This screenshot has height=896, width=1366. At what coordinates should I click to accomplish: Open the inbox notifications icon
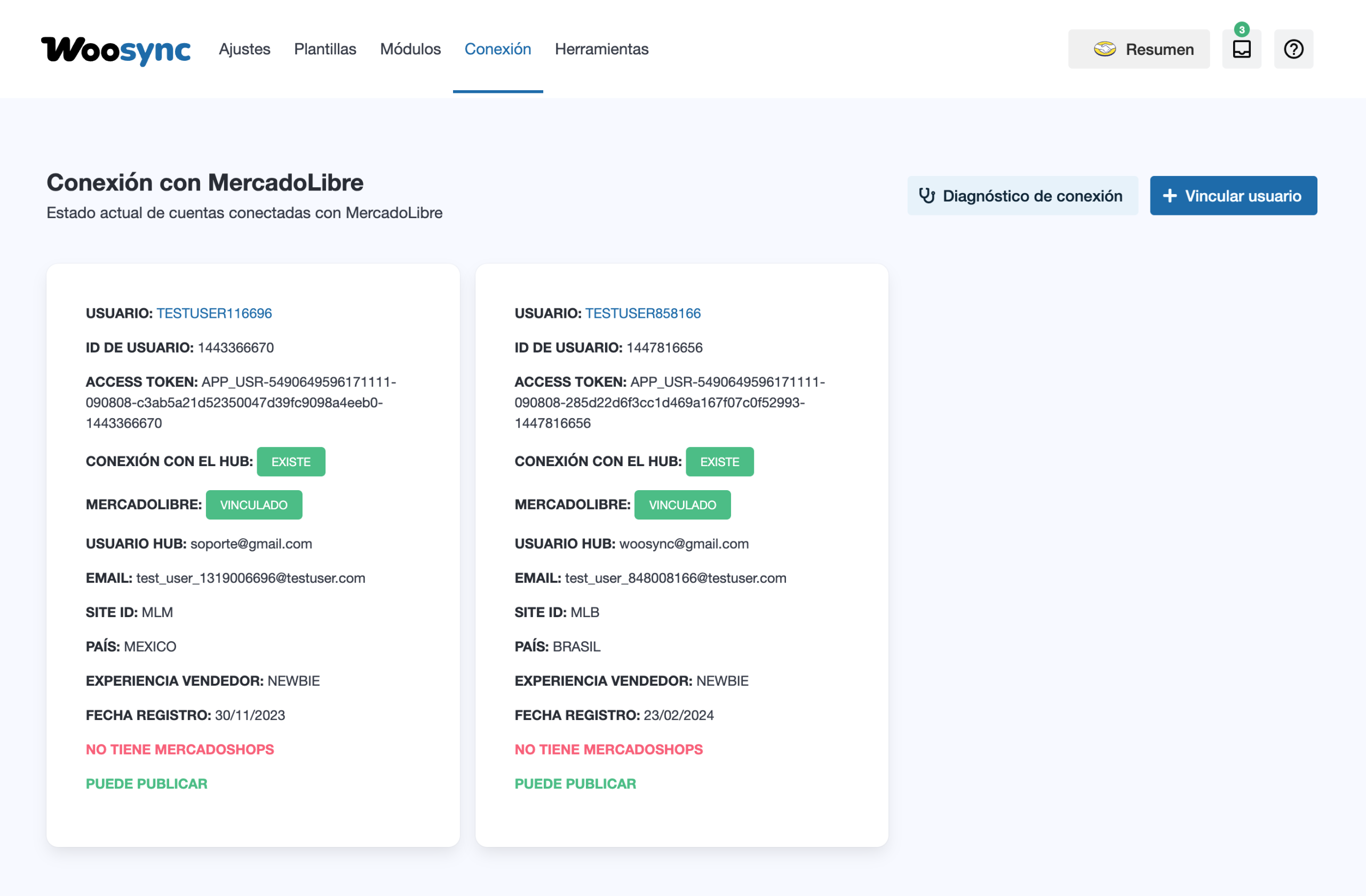click(x=1242, y=49)
